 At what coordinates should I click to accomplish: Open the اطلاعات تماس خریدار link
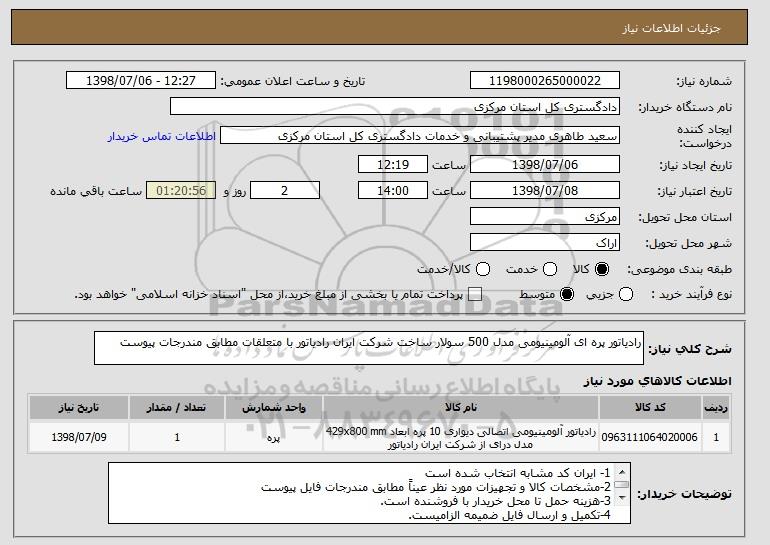tap(162, 136)
